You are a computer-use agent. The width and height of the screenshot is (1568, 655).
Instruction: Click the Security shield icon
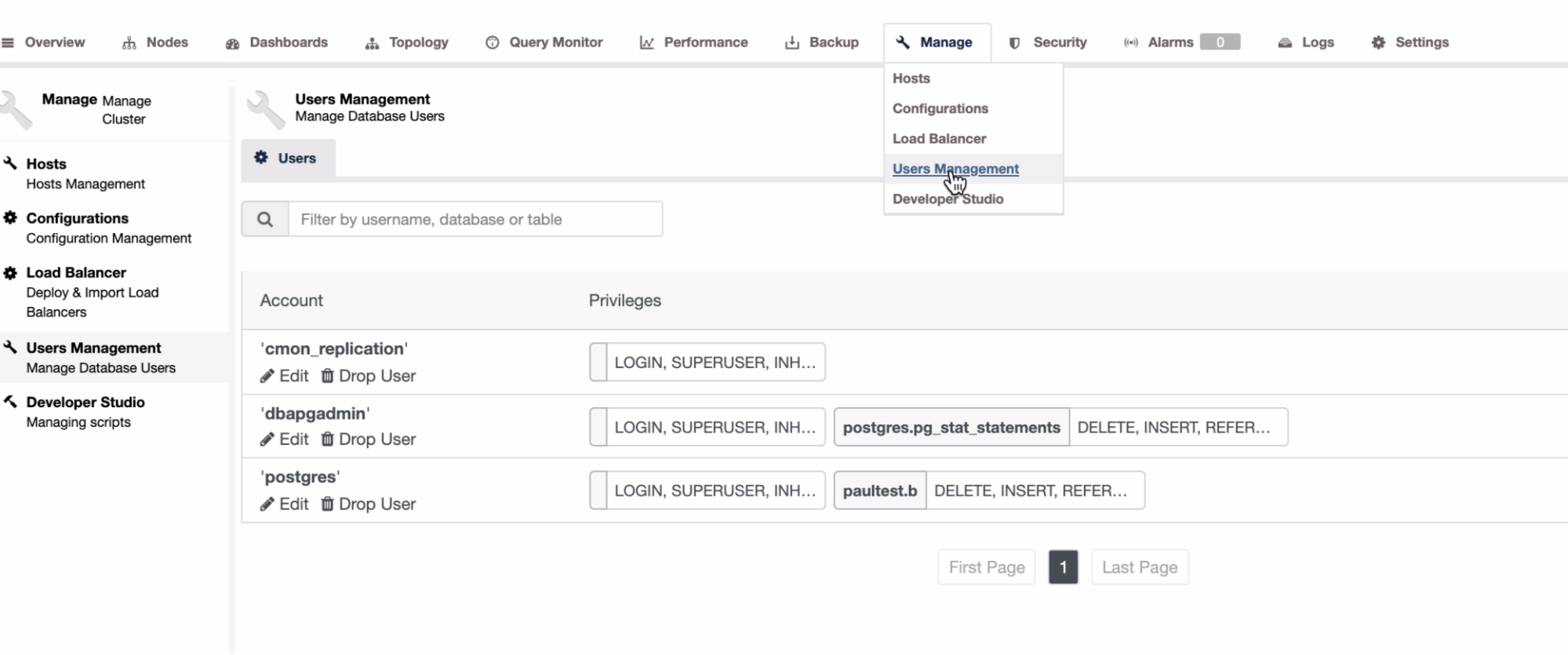tap(1014, 43)
